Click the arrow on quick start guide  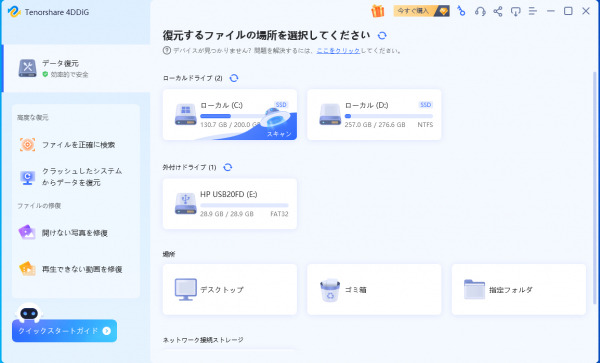[x=107, y=331]
